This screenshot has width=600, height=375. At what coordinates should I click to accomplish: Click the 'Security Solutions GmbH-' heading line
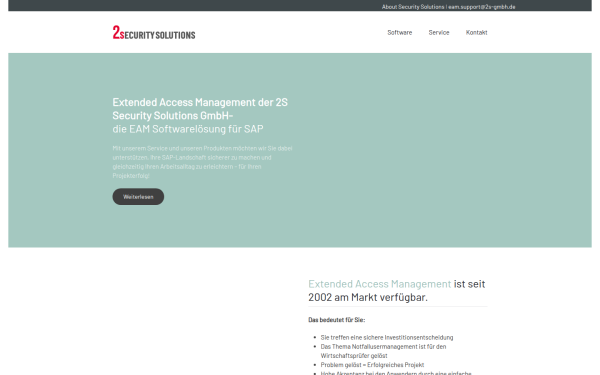coord(173,116)
